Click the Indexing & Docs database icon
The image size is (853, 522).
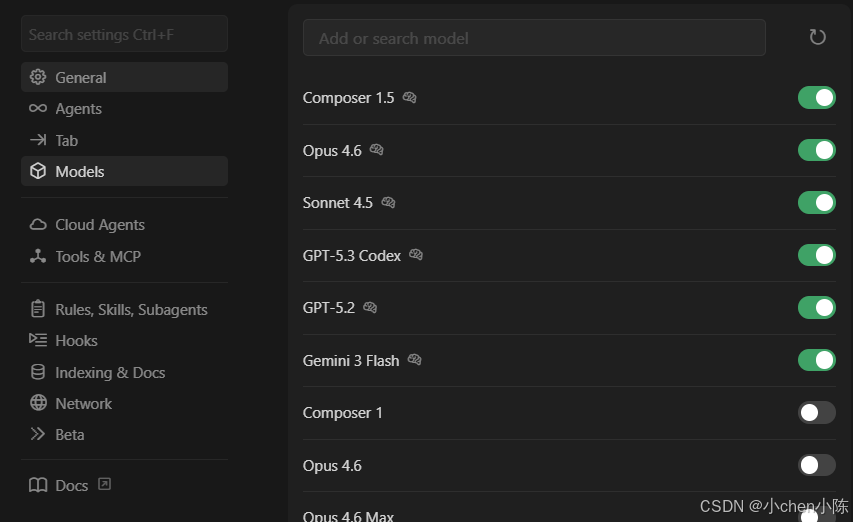[x=38, y=372]
